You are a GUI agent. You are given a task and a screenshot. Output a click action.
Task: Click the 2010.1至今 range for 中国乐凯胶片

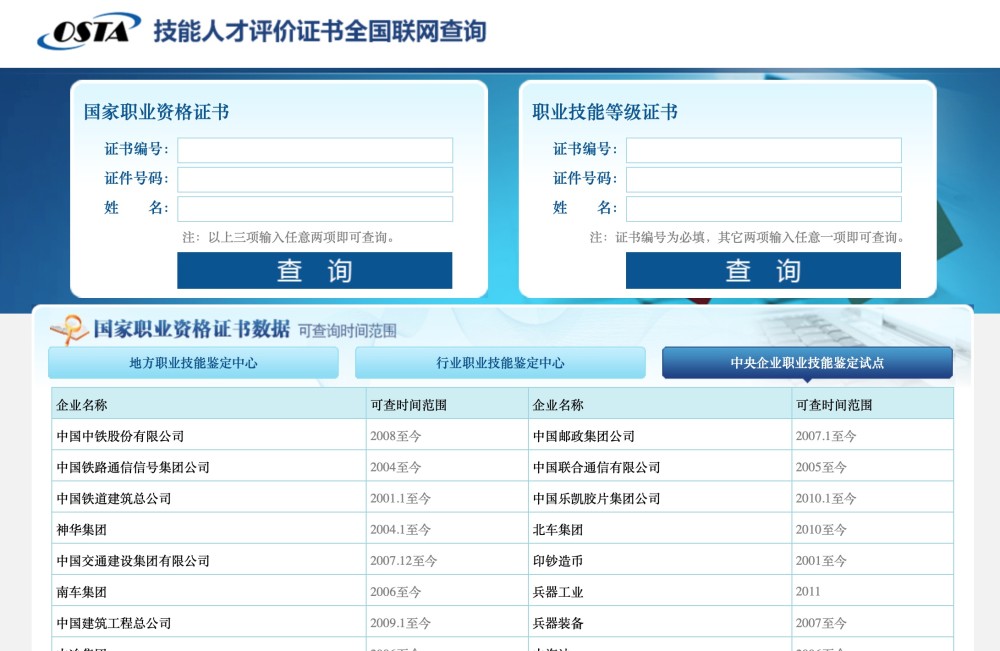826,499
